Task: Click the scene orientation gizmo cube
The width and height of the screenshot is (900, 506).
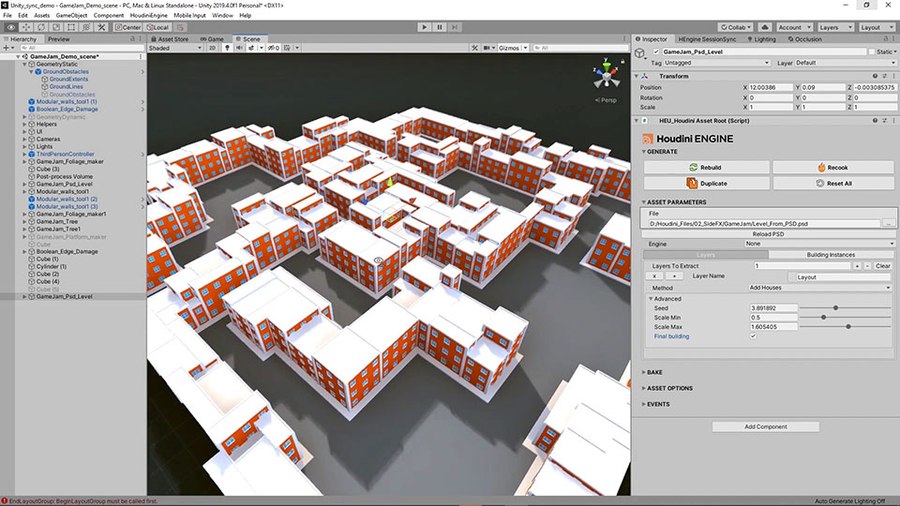Action: pos(606,75)
